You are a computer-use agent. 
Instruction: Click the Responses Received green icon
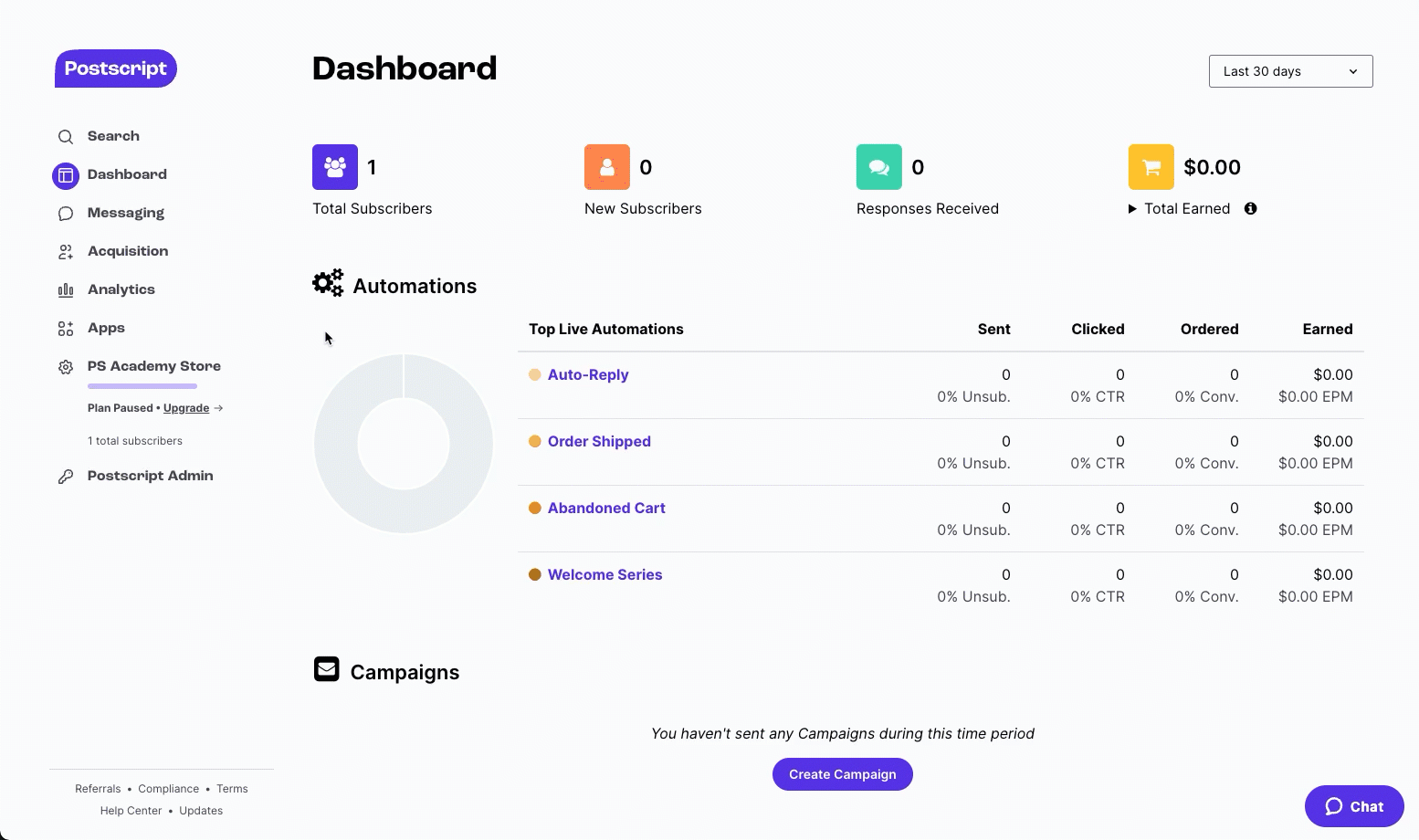point(879,167)
